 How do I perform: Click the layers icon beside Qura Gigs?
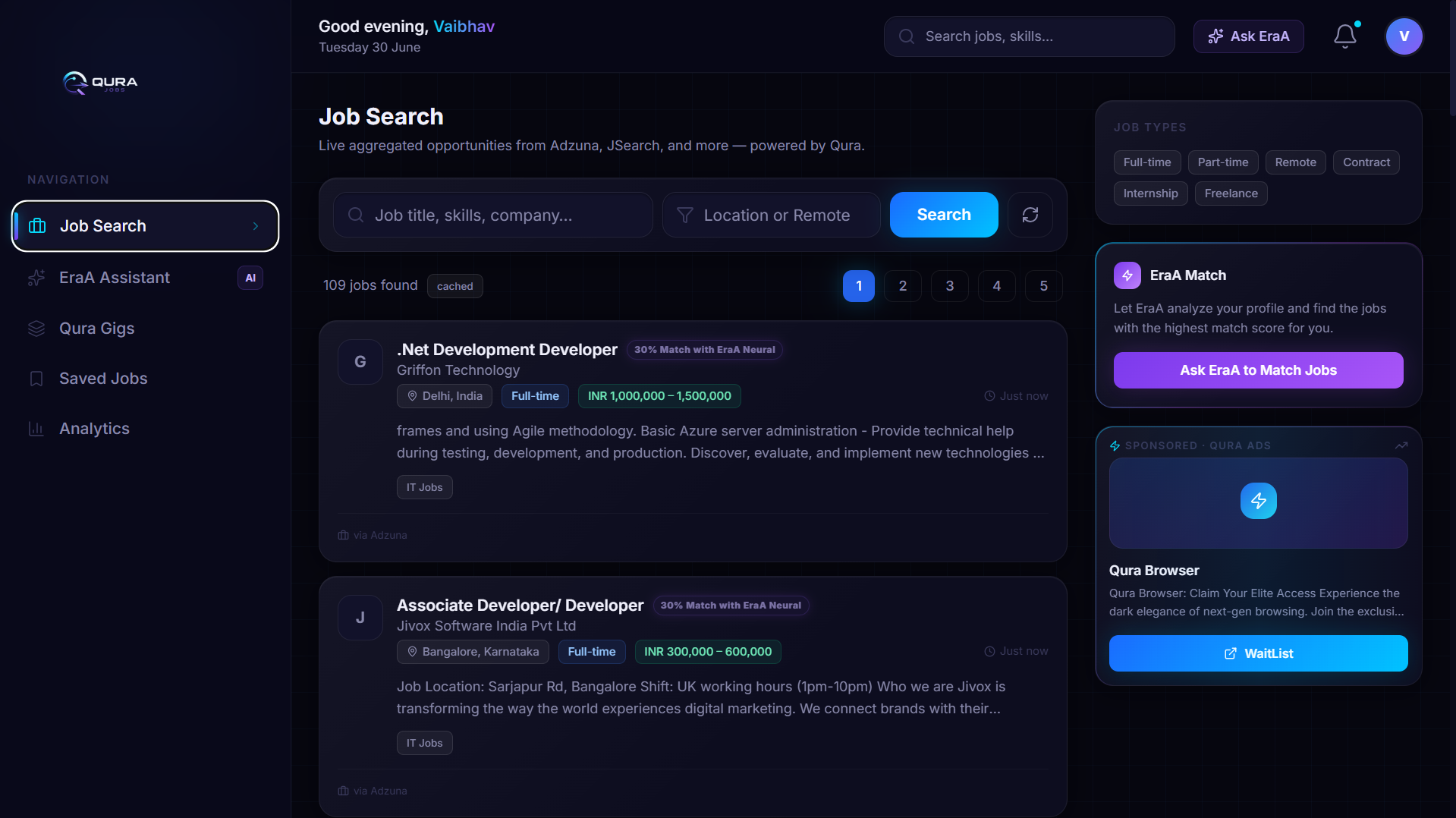36,329
